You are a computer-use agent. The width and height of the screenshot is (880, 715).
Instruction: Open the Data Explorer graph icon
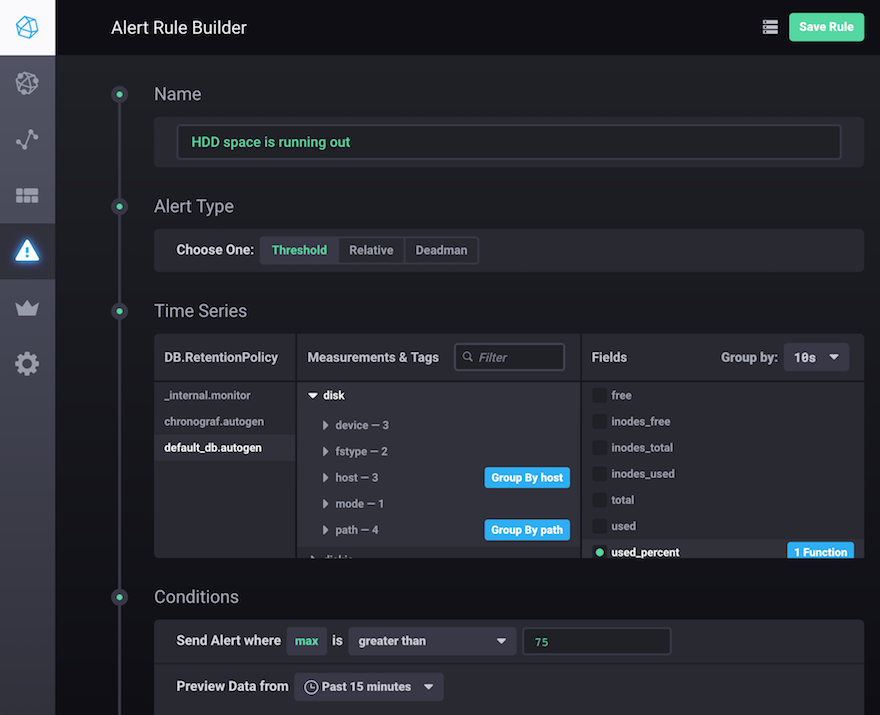(x=27, y=139)
